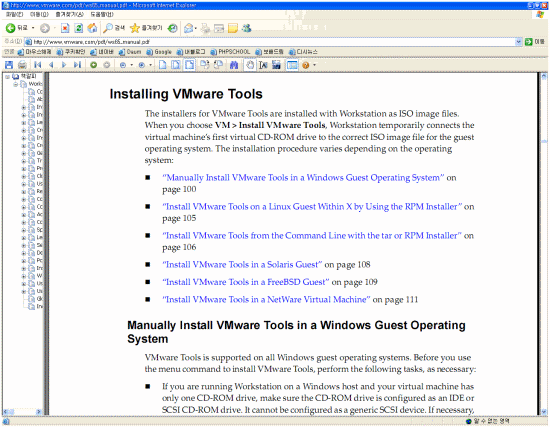Open the Daum link on Links bar
Screen dimensions: 550x427
coord(130,52)
